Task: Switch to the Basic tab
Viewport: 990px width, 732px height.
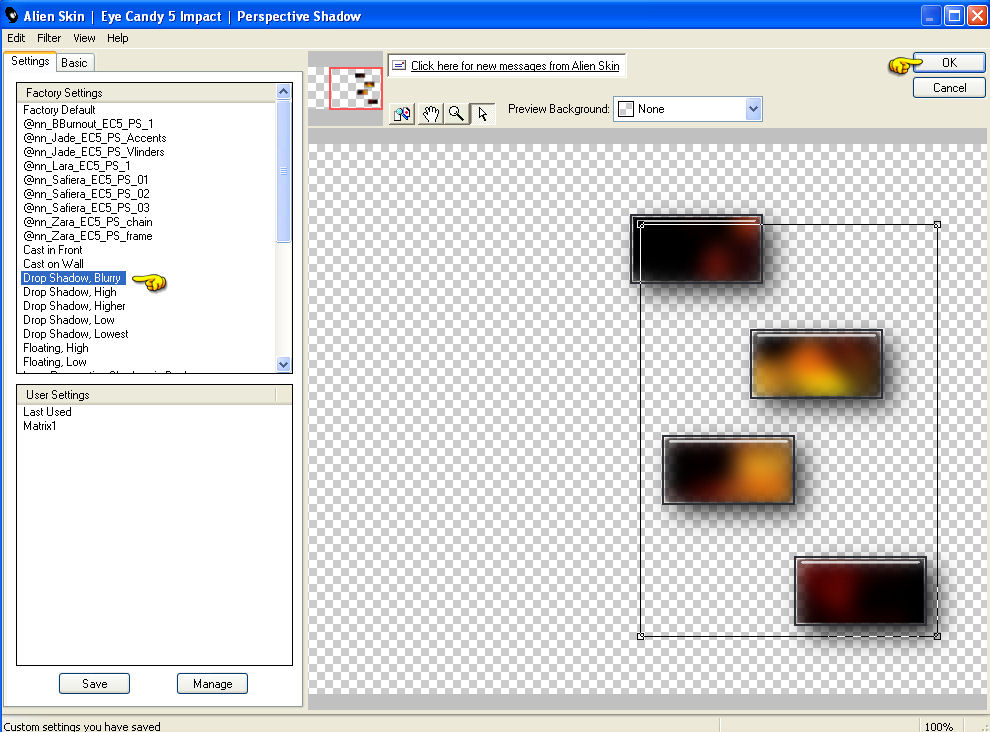Action: pos(74,63)
